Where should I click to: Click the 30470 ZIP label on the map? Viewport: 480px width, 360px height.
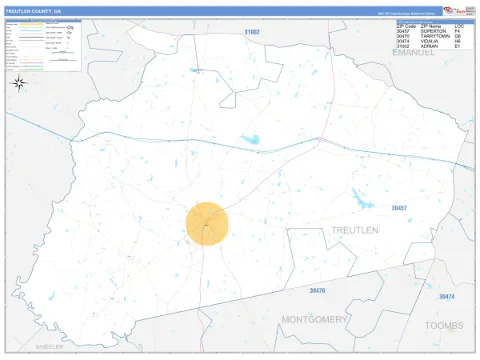317,291
